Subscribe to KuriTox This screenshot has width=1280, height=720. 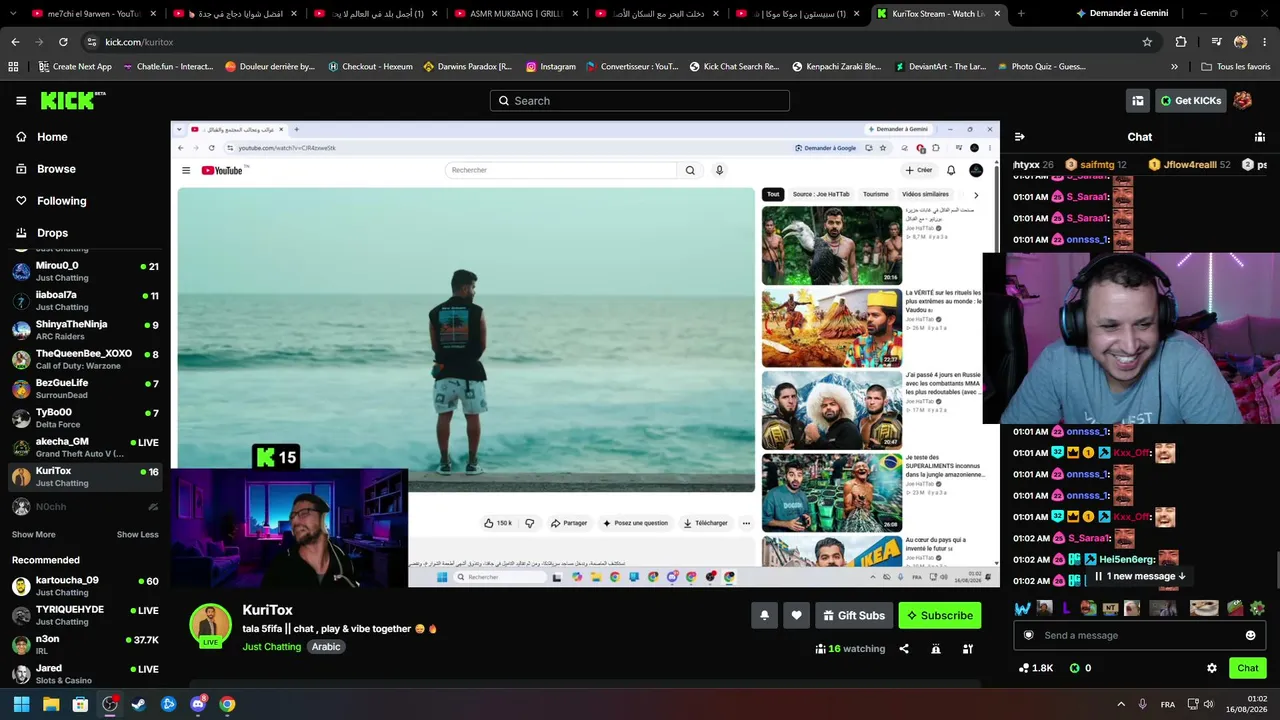point(939,616)
